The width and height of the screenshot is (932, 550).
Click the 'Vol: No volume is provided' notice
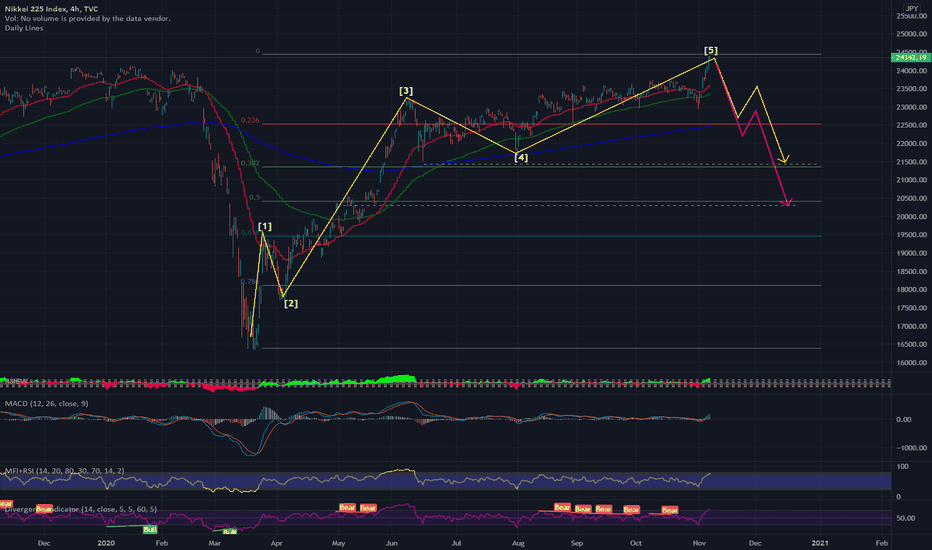tap(87, 18)
